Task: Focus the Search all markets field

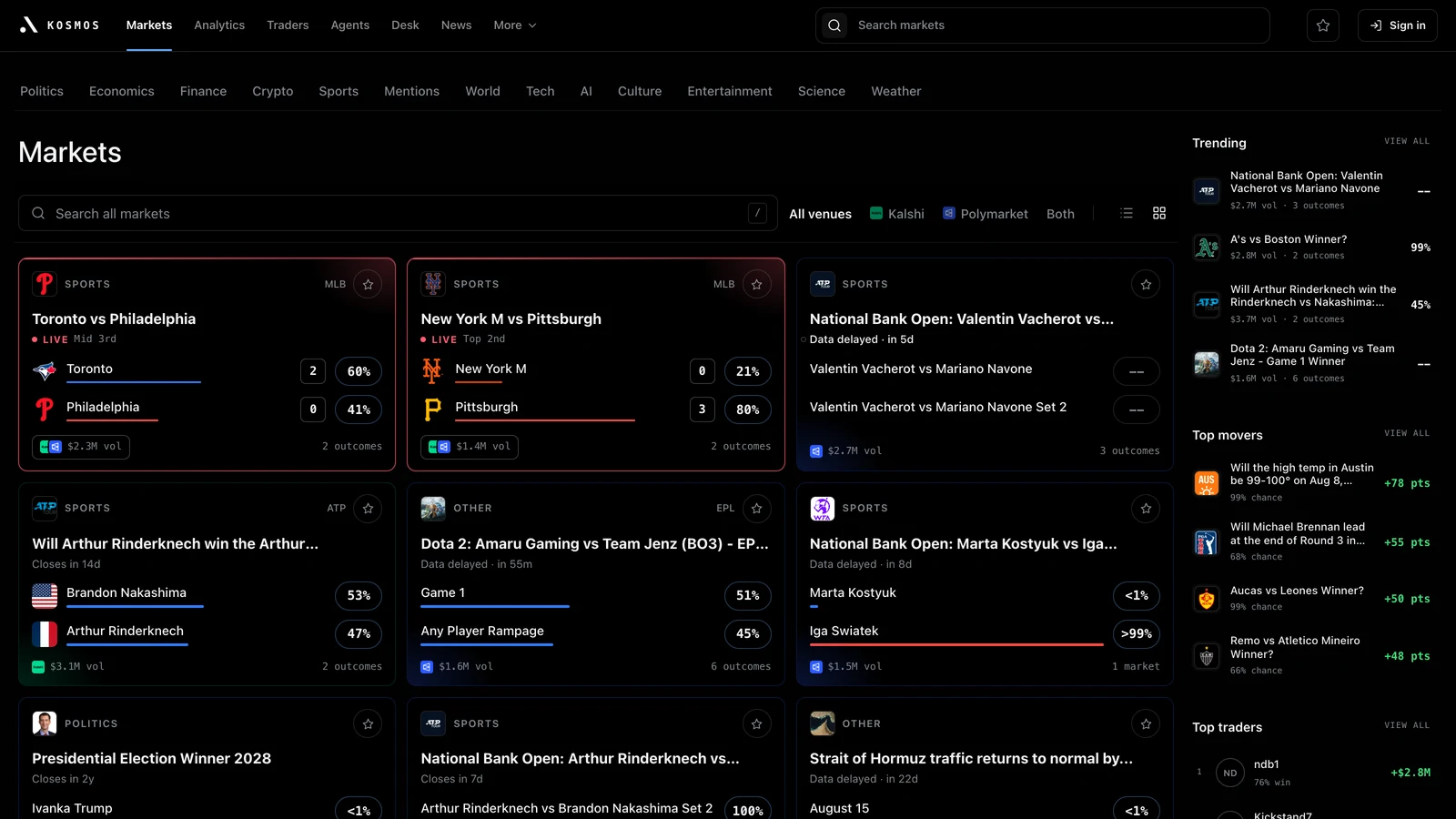Action: [x=398, y=213]
